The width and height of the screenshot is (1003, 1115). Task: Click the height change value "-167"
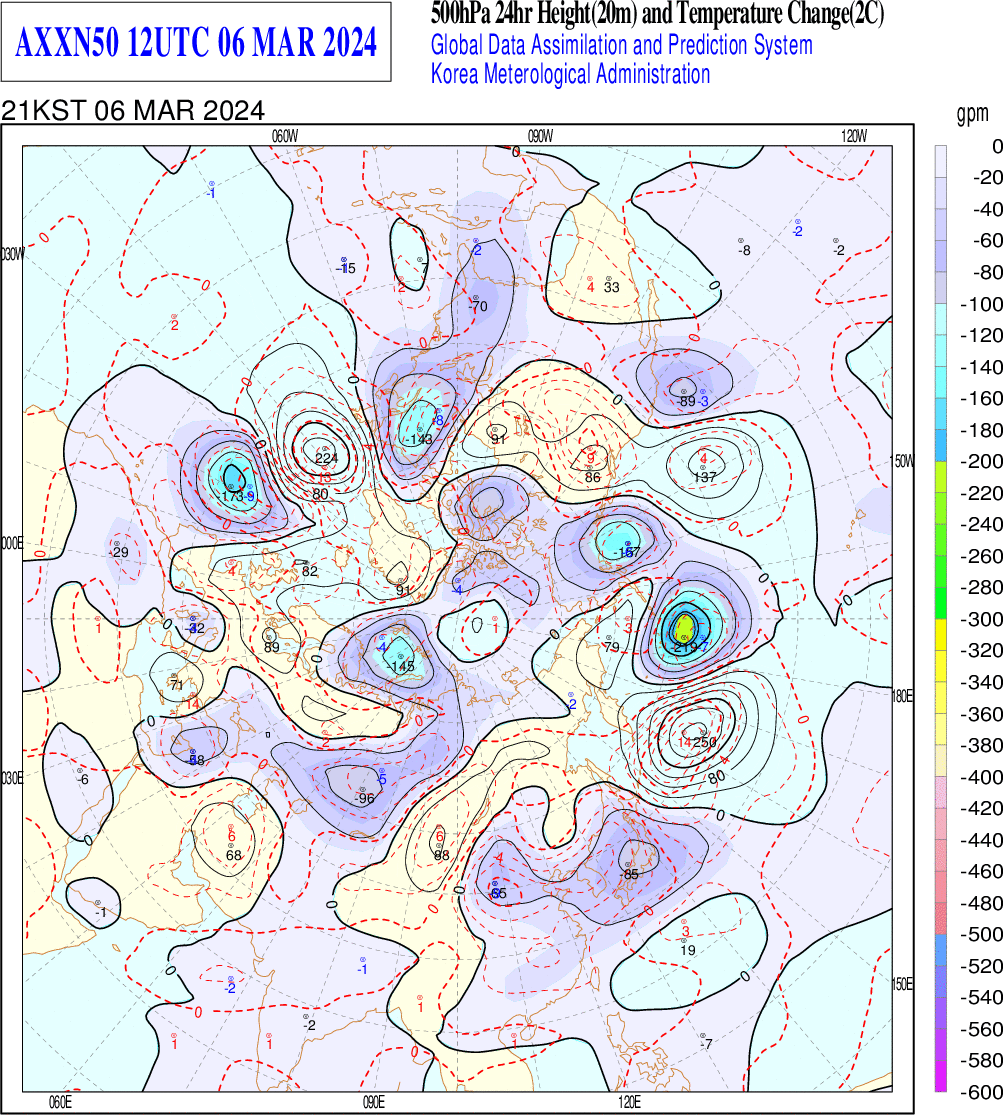pyautogui.click(x=627, y=552)
